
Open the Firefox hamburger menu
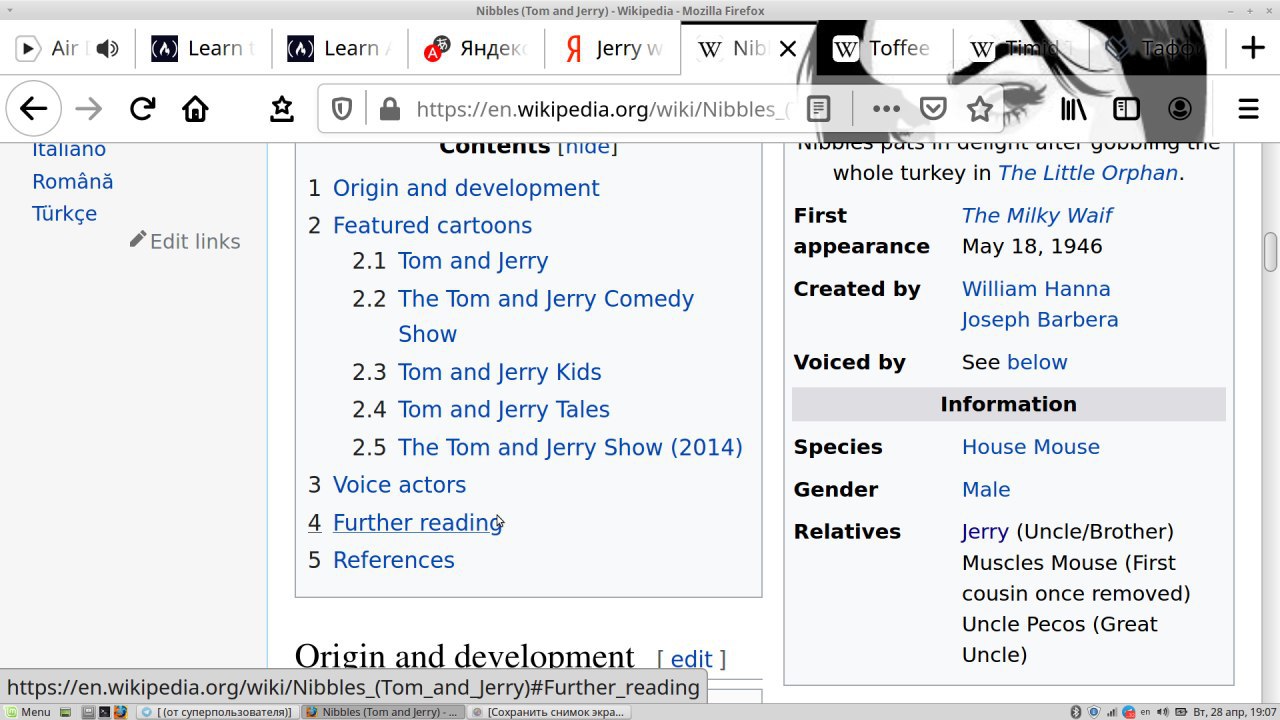(1248, 108)
